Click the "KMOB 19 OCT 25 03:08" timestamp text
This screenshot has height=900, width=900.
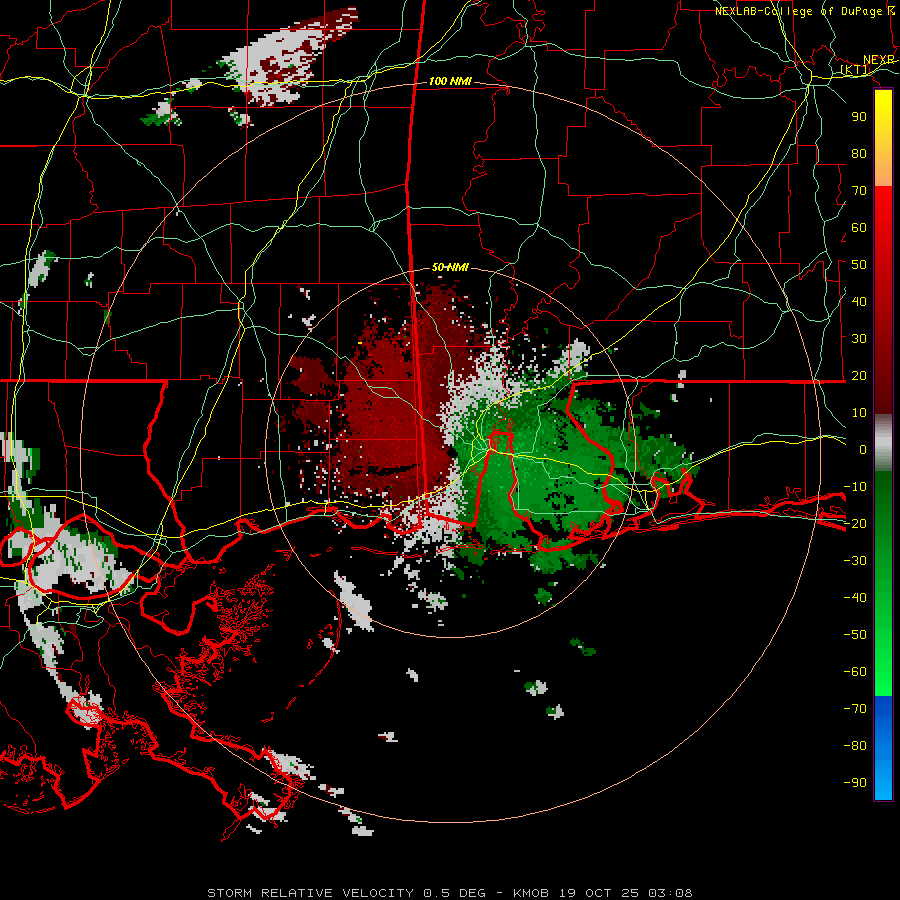[x=603, y=893]
